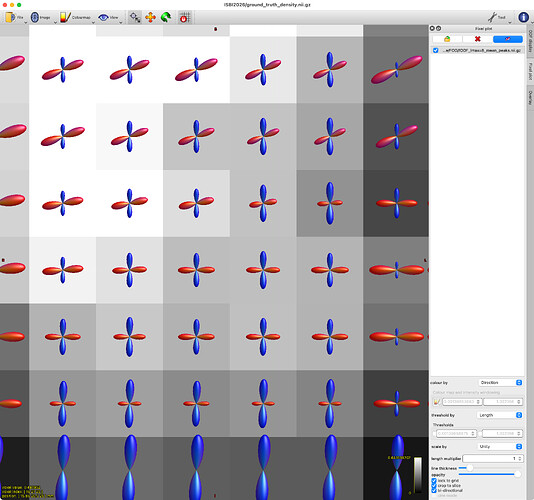
Task: Open the File menu folder icon
Action: coord(11,17)
